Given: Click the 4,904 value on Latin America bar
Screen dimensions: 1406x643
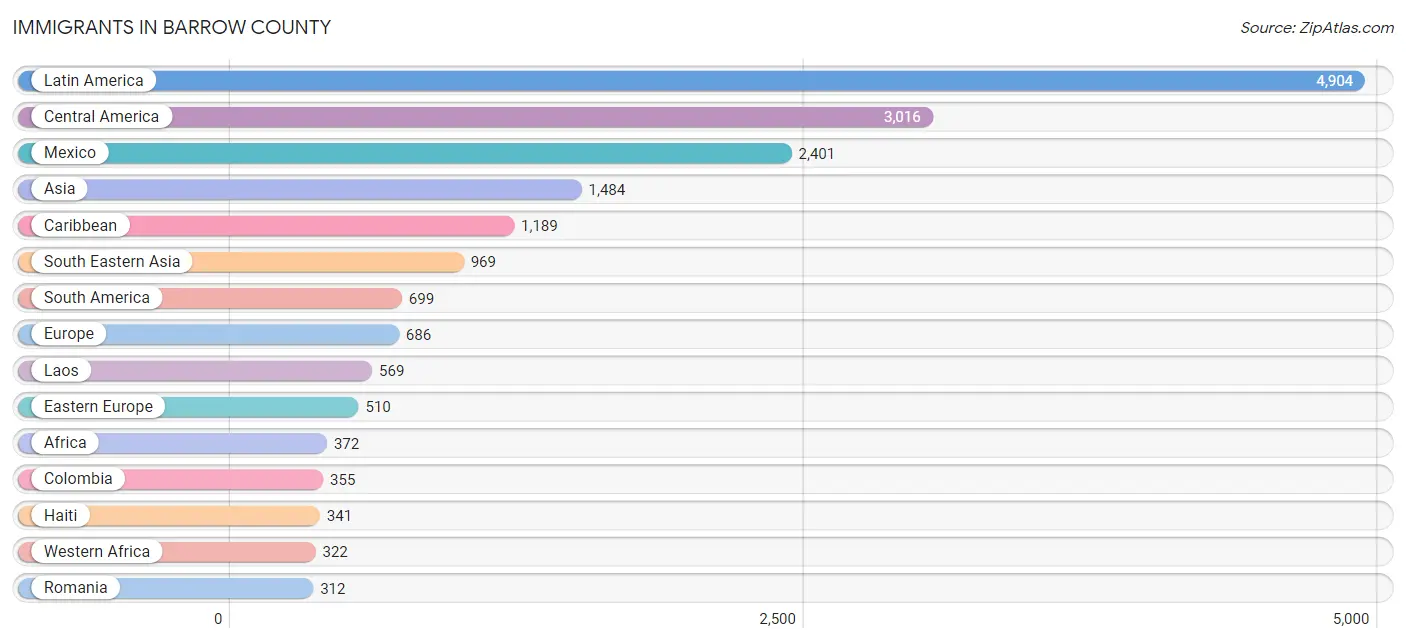Looking at the screenshot, I should 1334,81.
